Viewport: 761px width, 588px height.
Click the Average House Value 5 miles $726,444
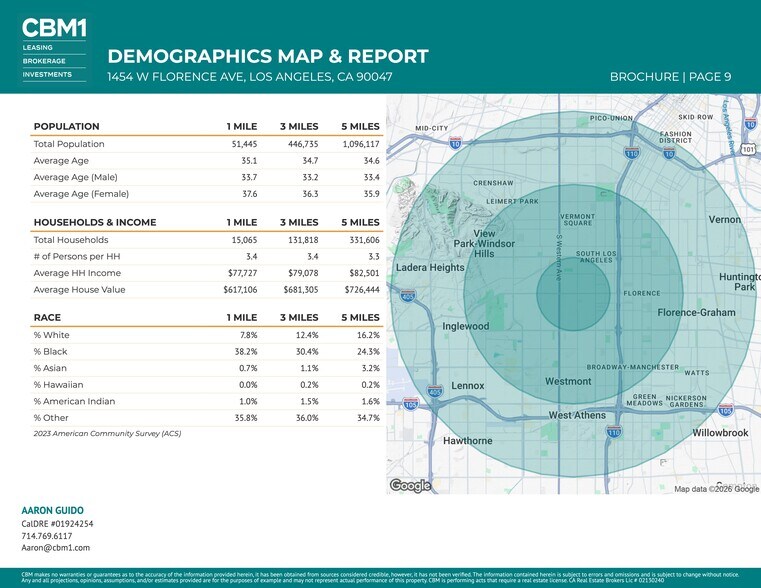click(362, 290)
